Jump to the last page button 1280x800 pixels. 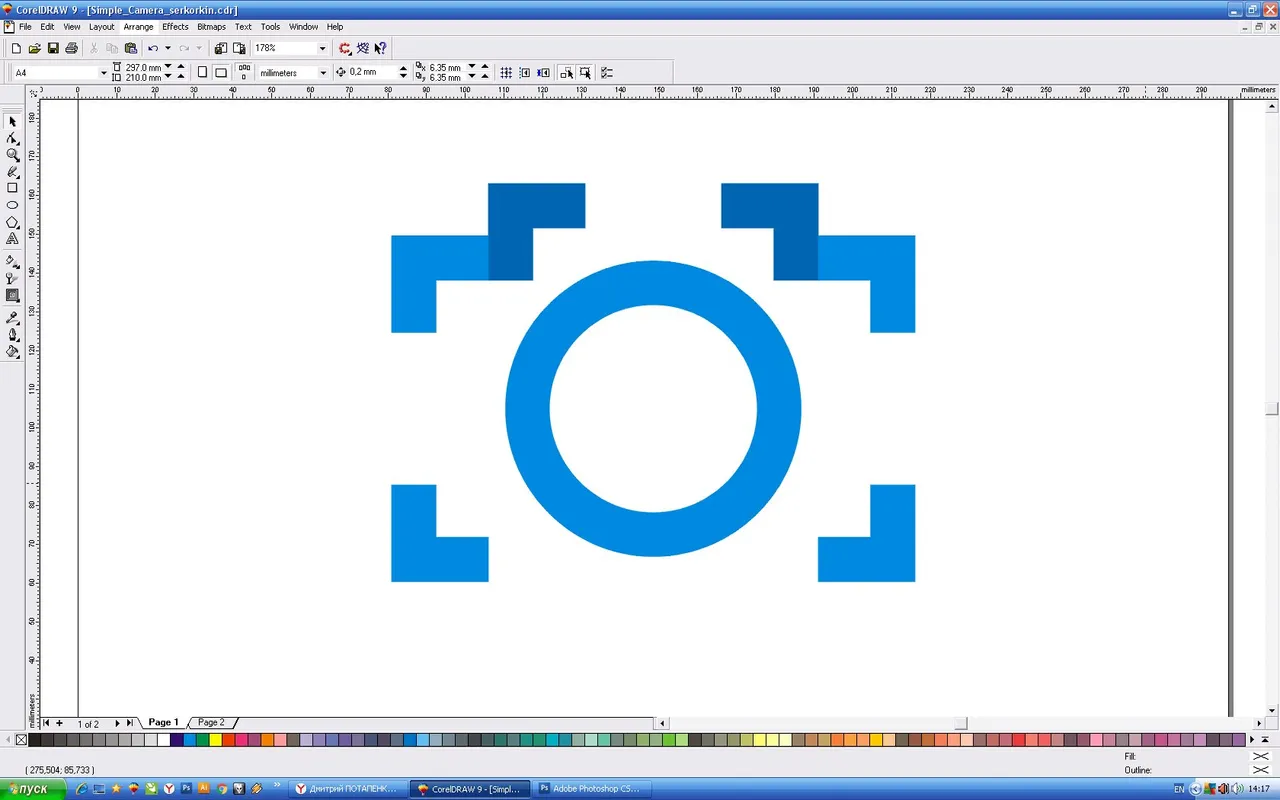click(129, 723)
